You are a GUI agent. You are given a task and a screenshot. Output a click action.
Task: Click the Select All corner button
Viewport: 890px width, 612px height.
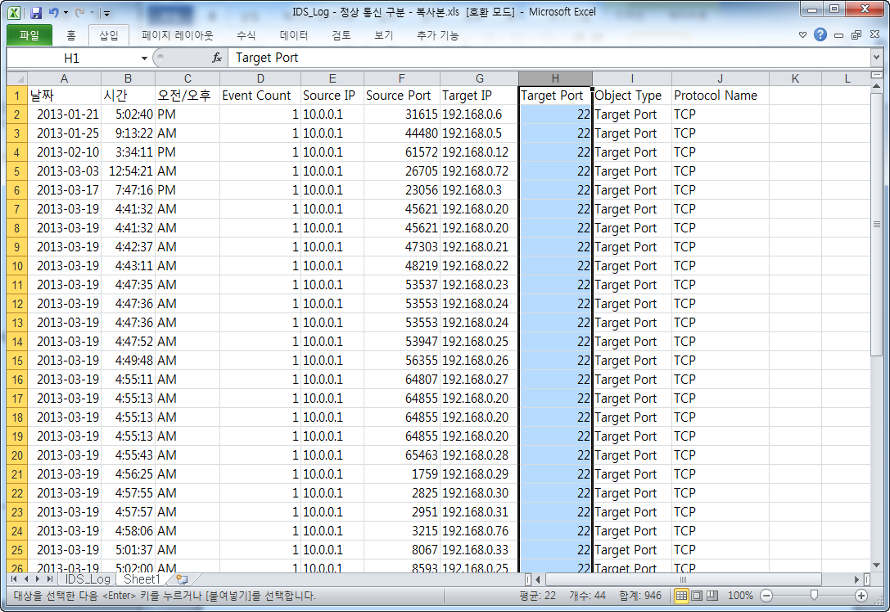[x=17, y=78]
